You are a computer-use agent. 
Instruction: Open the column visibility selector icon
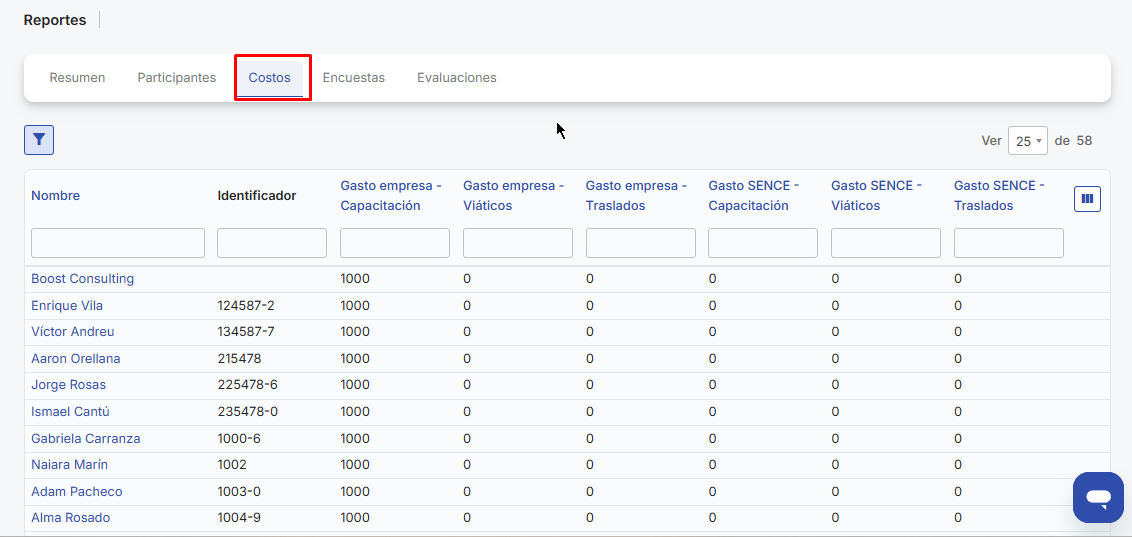pos(1087,199)
